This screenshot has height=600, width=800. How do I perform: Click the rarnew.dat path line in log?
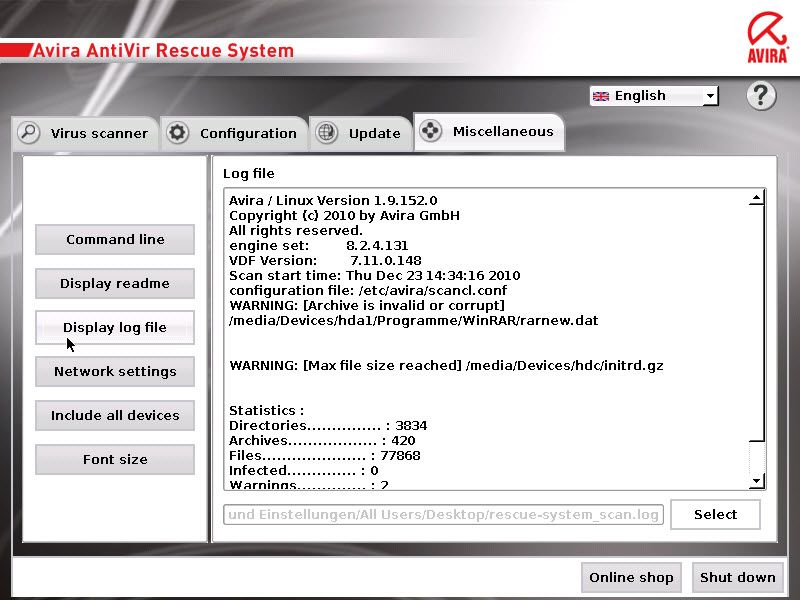(x=413, y=320)
